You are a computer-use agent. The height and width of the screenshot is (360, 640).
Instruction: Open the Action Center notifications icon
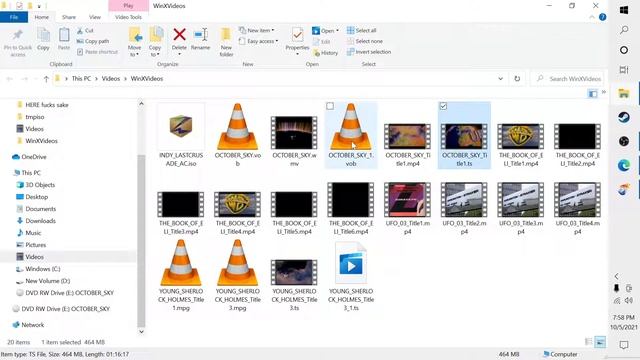tap(624, 345)
